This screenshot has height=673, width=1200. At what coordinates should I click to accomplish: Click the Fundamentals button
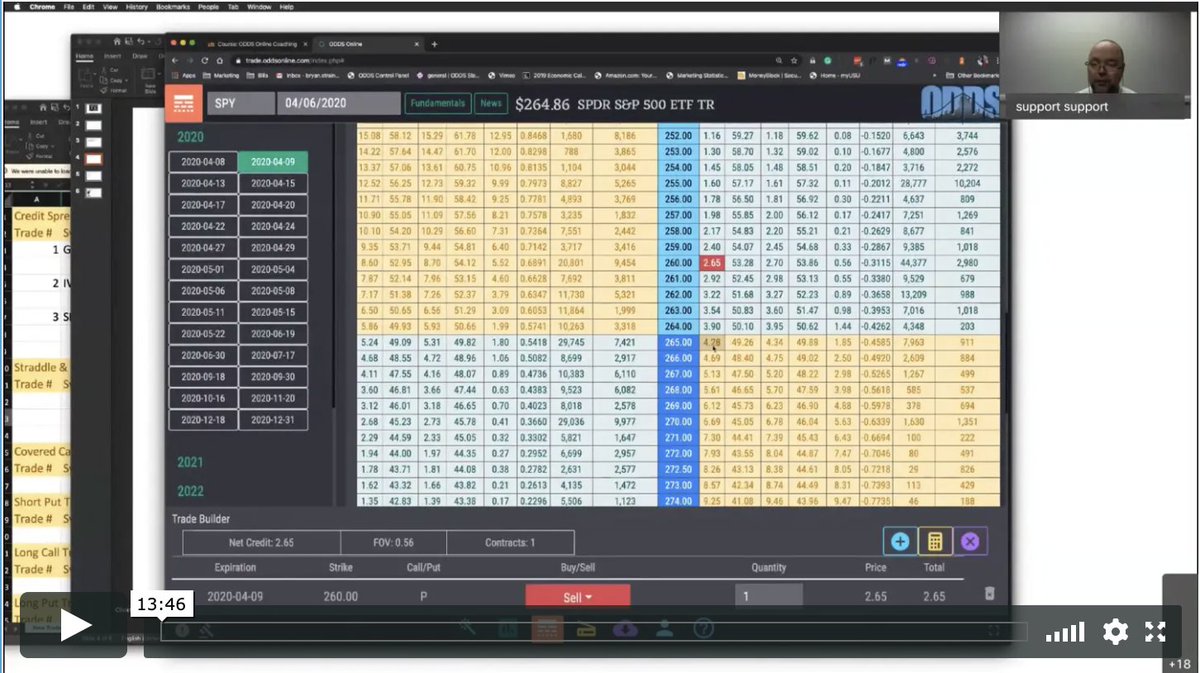(437, 103)
